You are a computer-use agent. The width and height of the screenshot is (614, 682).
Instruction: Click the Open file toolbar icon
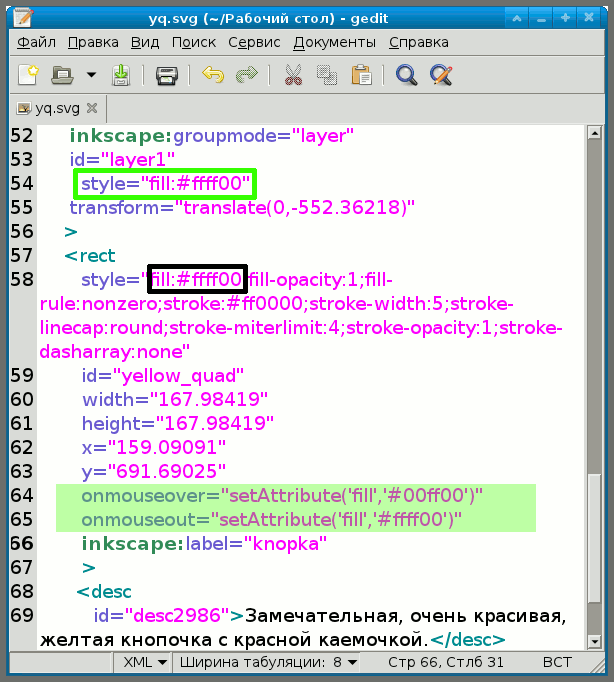pyautogui.click(x=62, y=75)
